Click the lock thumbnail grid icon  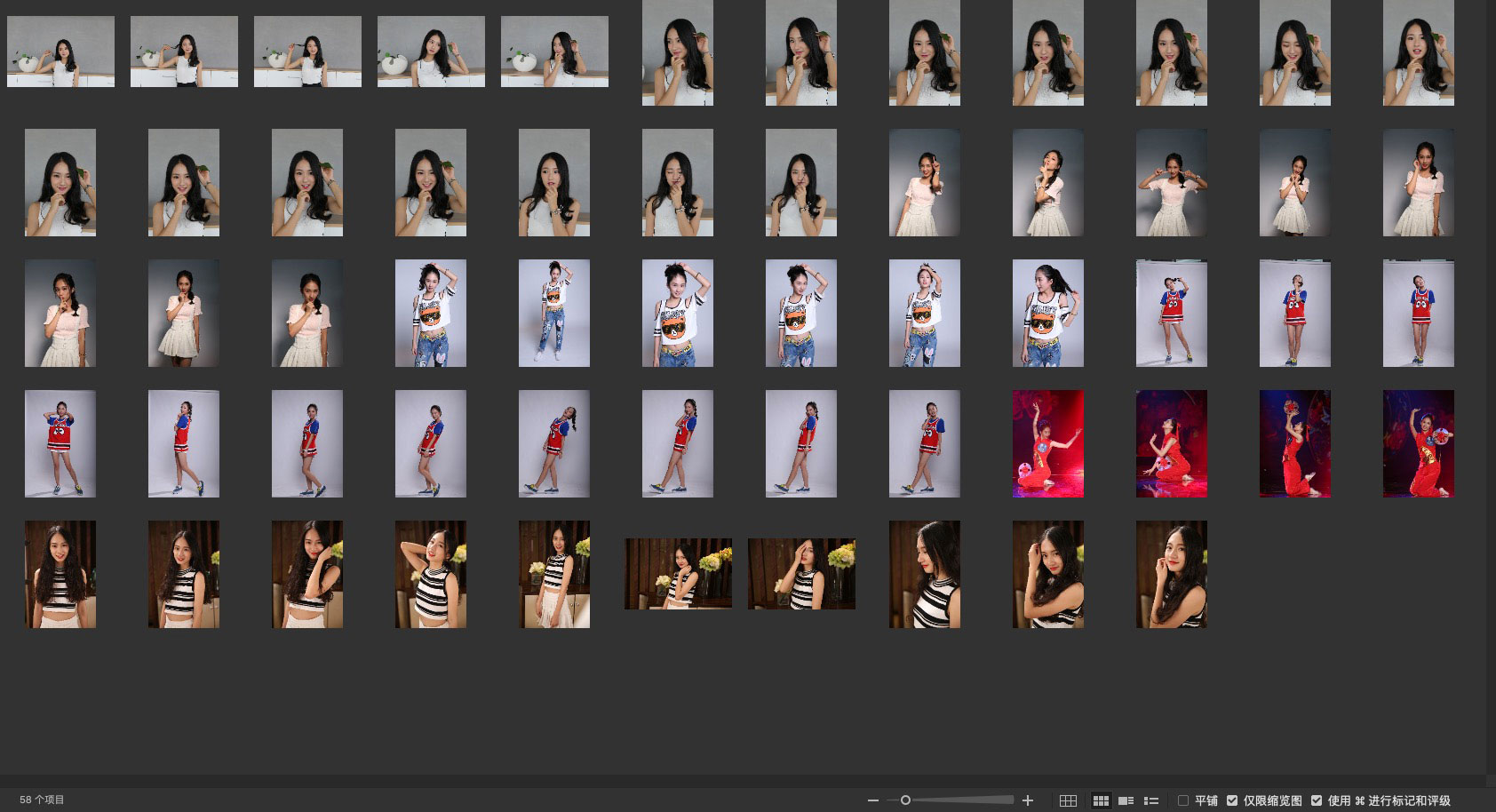(1068, 800)
